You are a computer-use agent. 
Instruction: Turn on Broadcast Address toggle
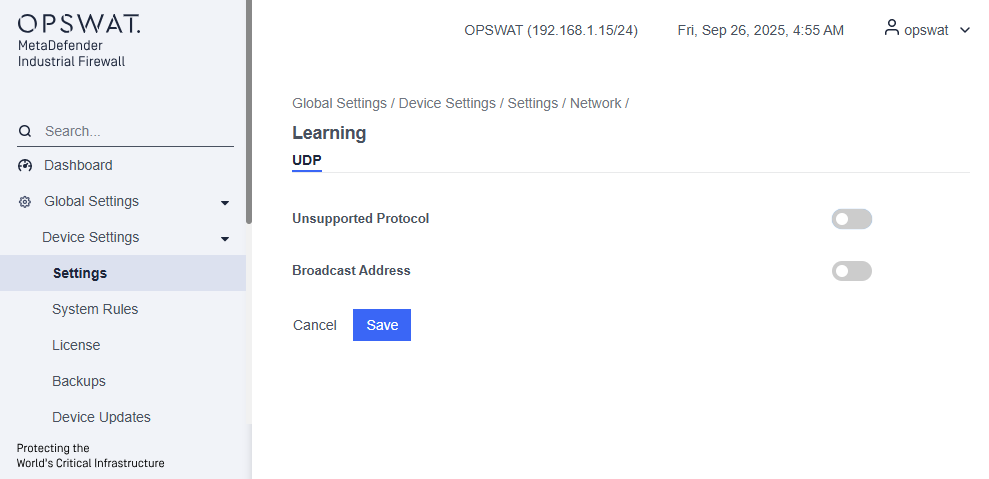[851, 271]
